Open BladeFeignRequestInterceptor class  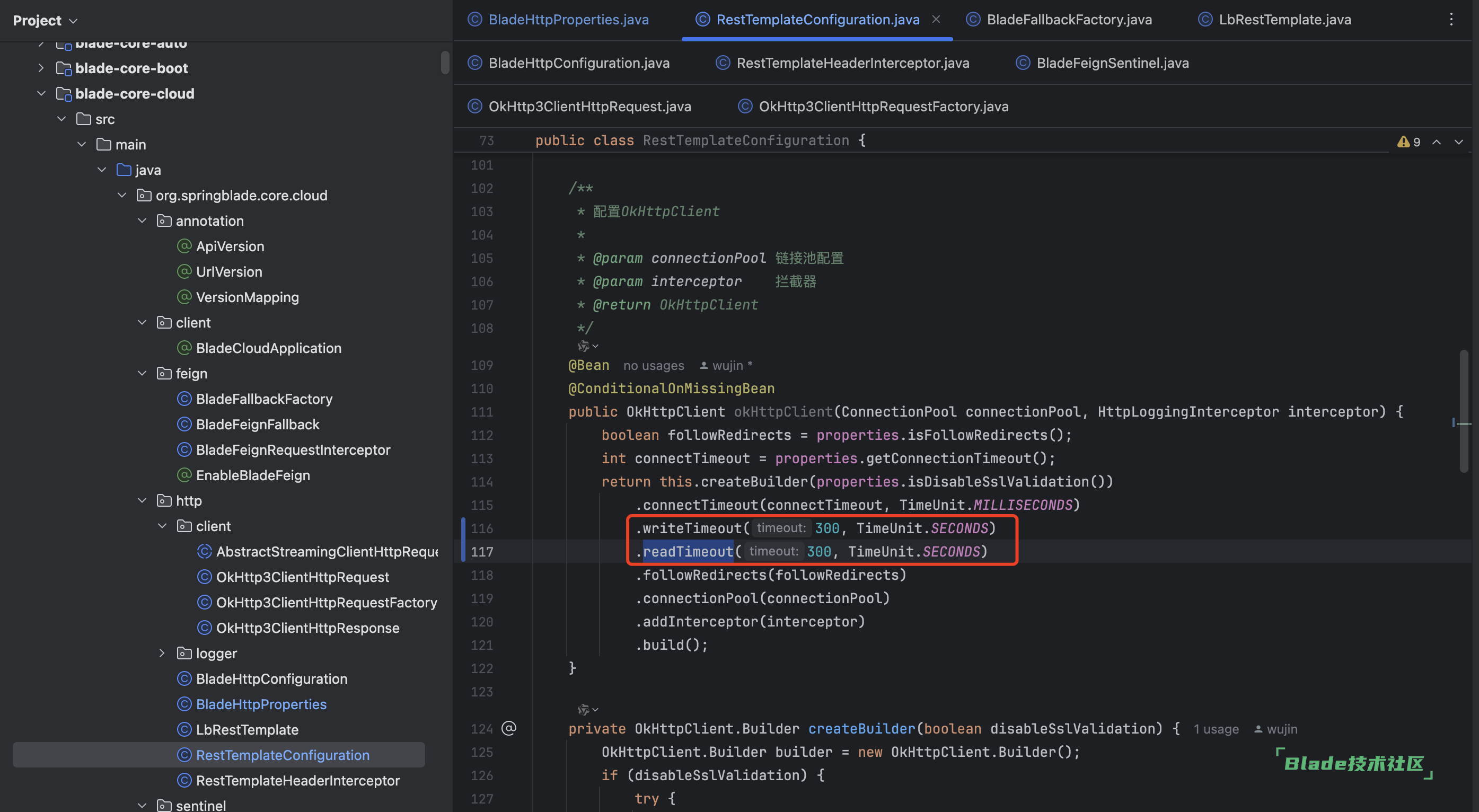coord(284,449)
